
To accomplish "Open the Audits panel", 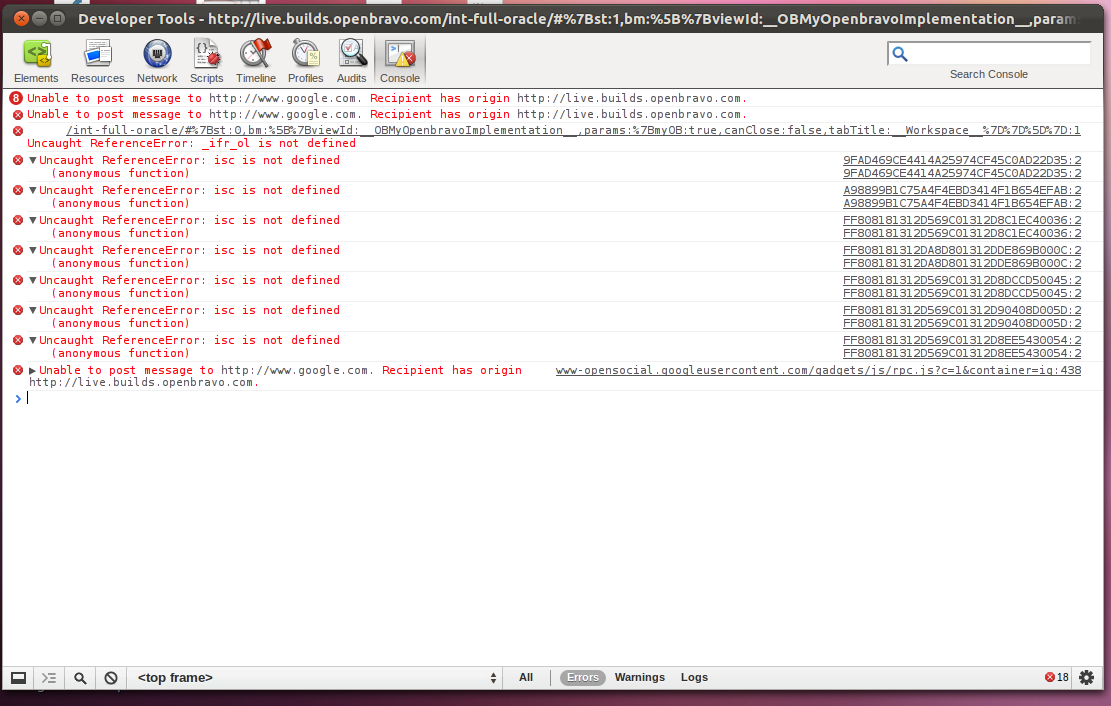I will (x=351, y=61).
